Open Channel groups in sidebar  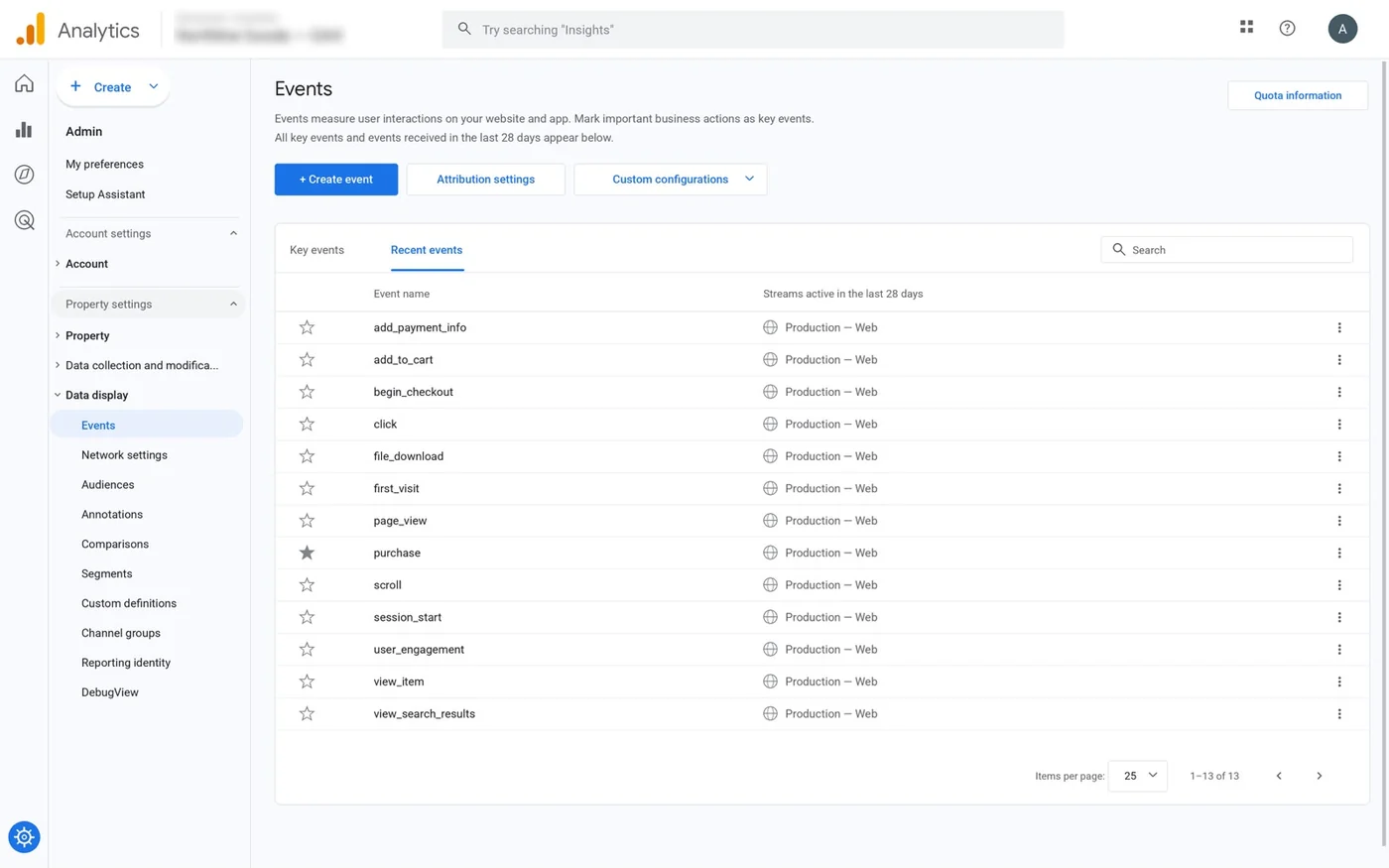pos(121,633)
